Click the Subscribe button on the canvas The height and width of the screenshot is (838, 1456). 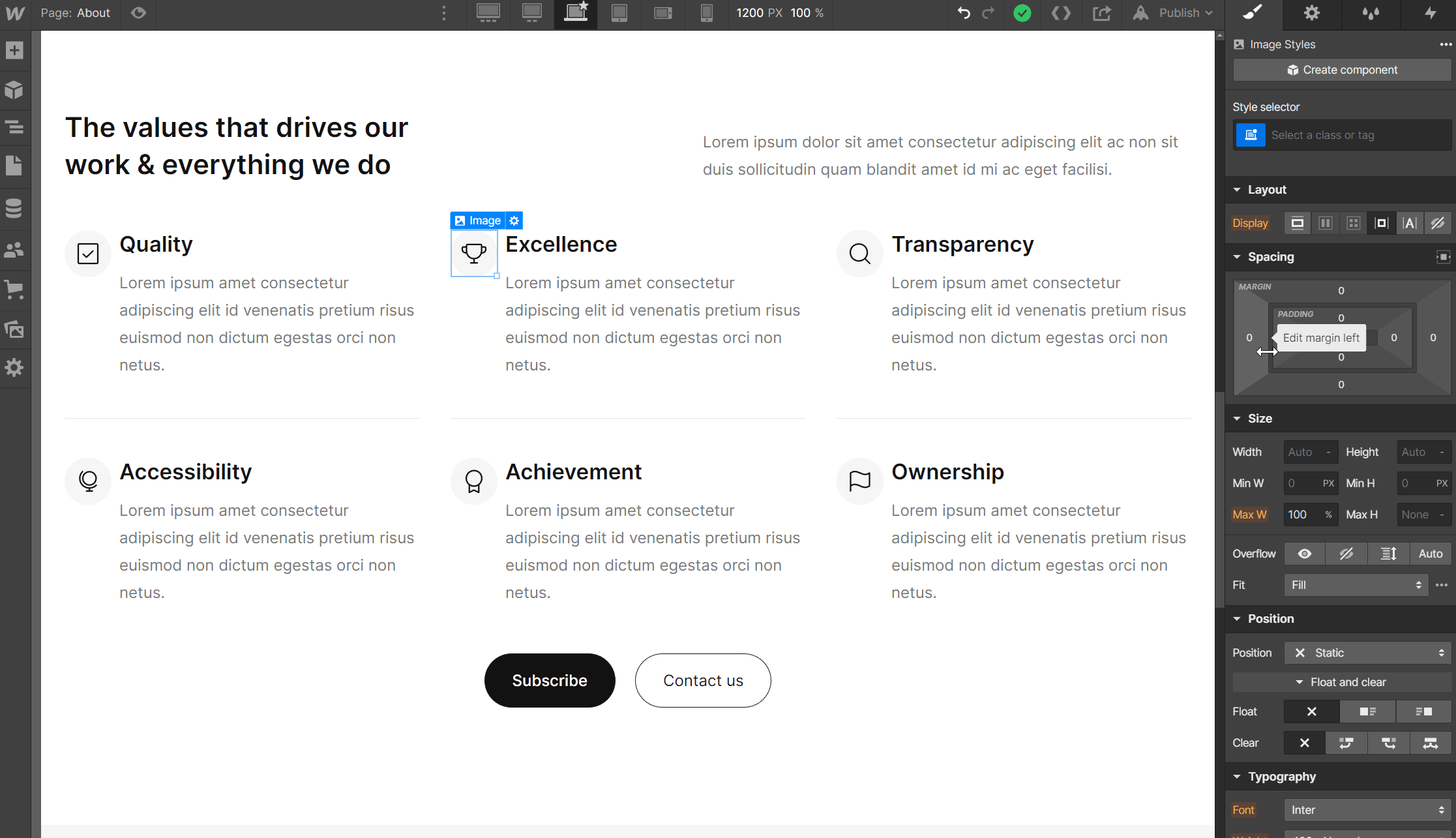coord(550,680)
